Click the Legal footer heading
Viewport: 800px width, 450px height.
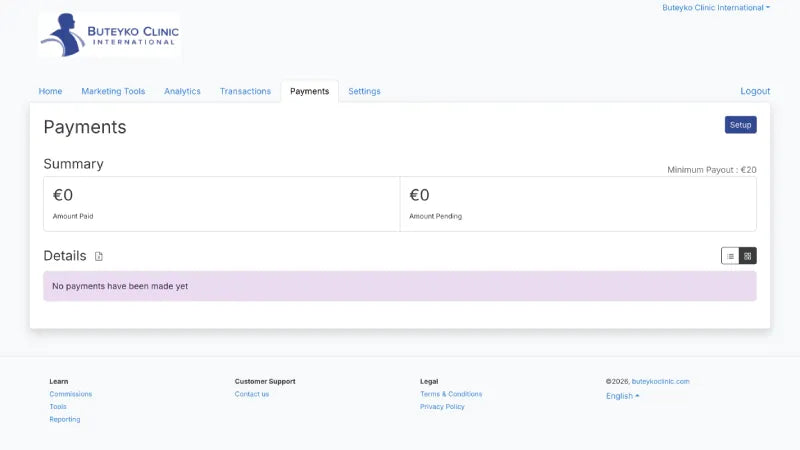pos(429,381)
